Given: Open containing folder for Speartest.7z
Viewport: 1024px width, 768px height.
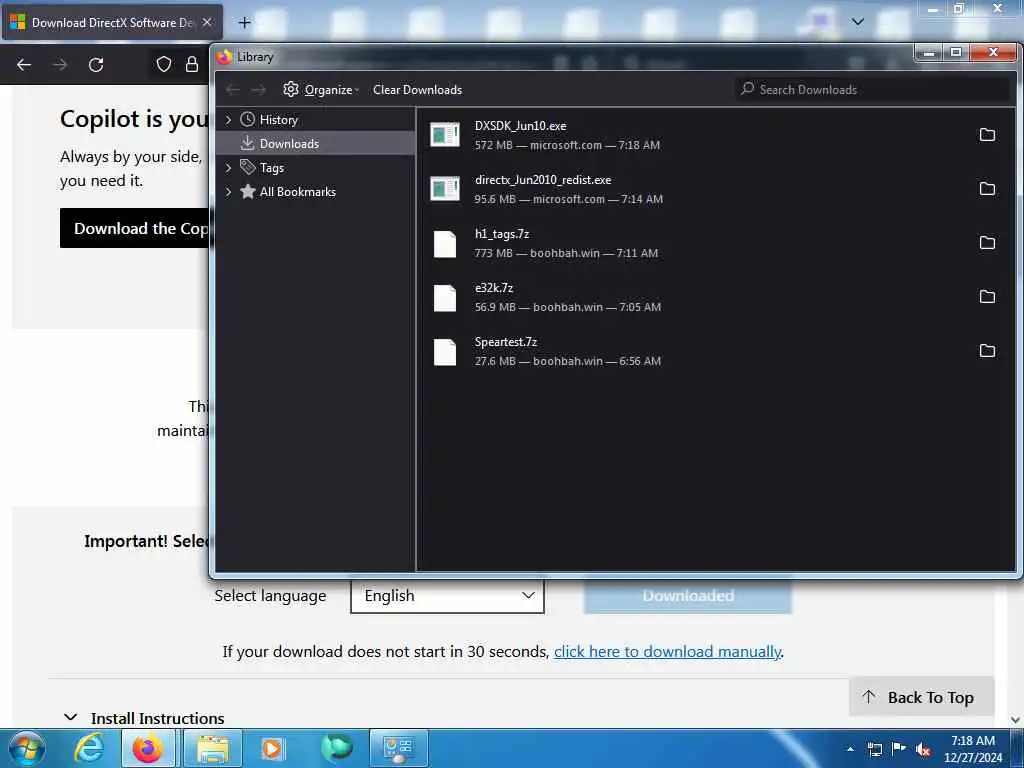Looking at the screenshot, I should pos(987,351).
